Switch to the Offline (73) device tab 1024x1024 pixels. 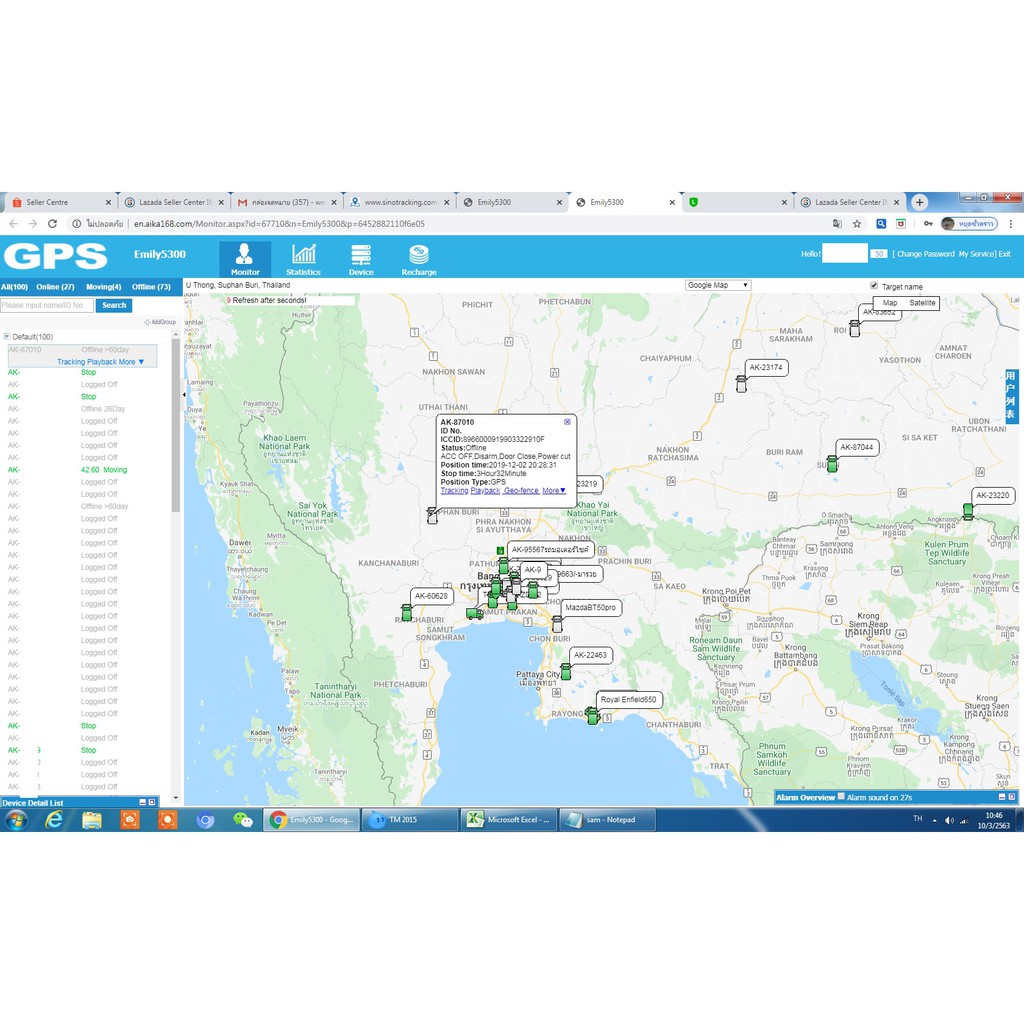point(152,286)
